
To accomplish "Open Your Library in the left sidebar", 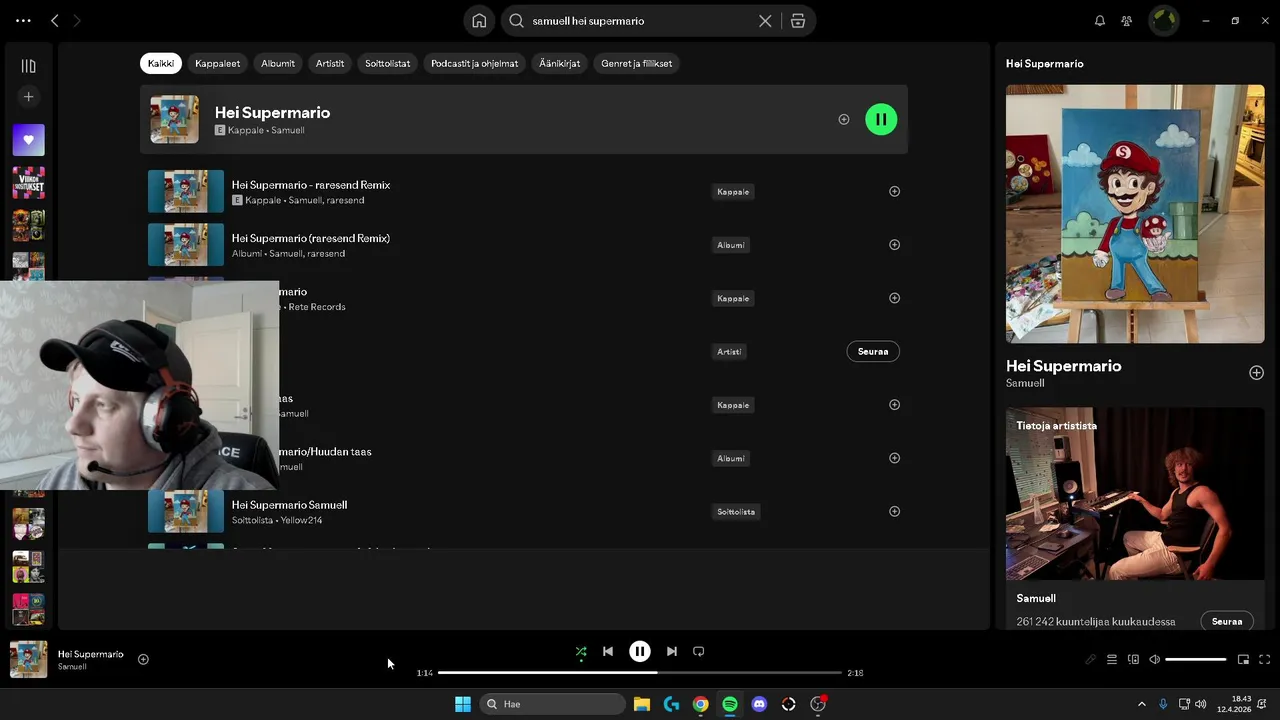I will pyautogui.click(x=28, y=66).
